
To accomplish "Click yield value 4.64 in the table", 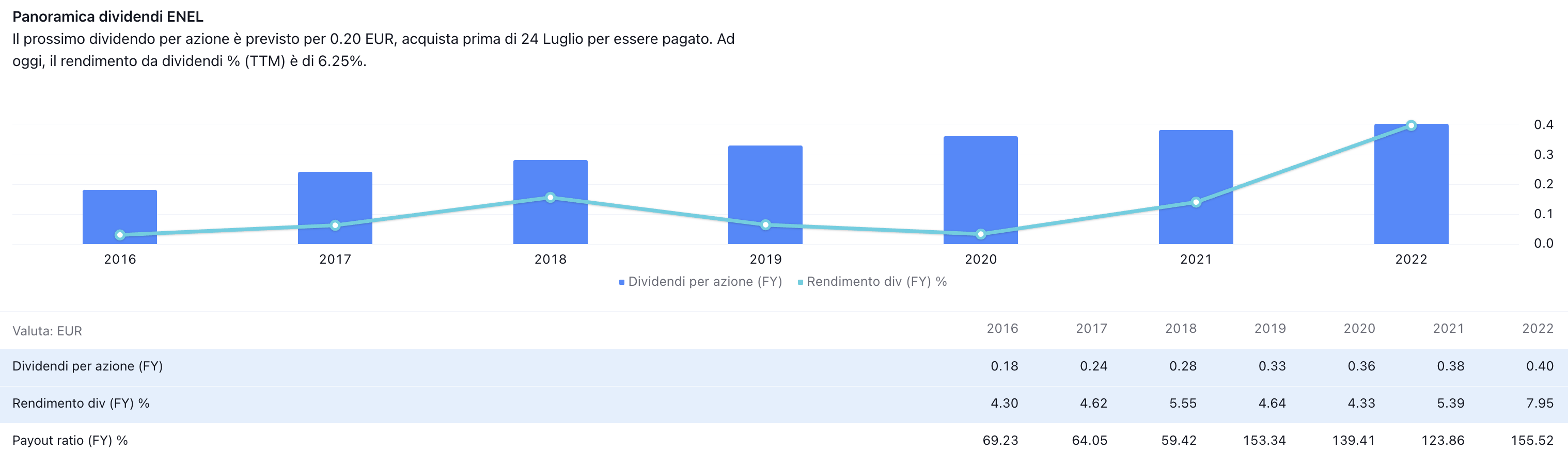I will (x=1272, y=403).
